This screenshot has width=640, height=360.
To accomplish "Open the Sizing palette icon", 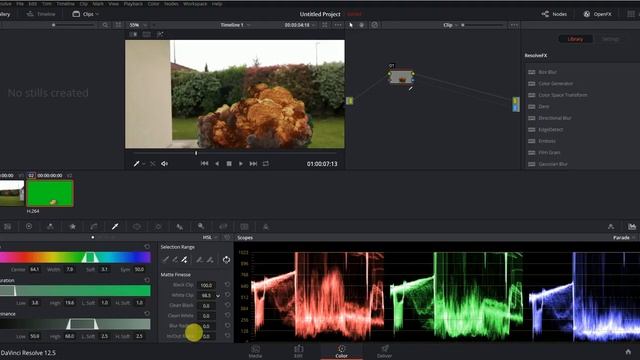I will [x=223, y=227].
